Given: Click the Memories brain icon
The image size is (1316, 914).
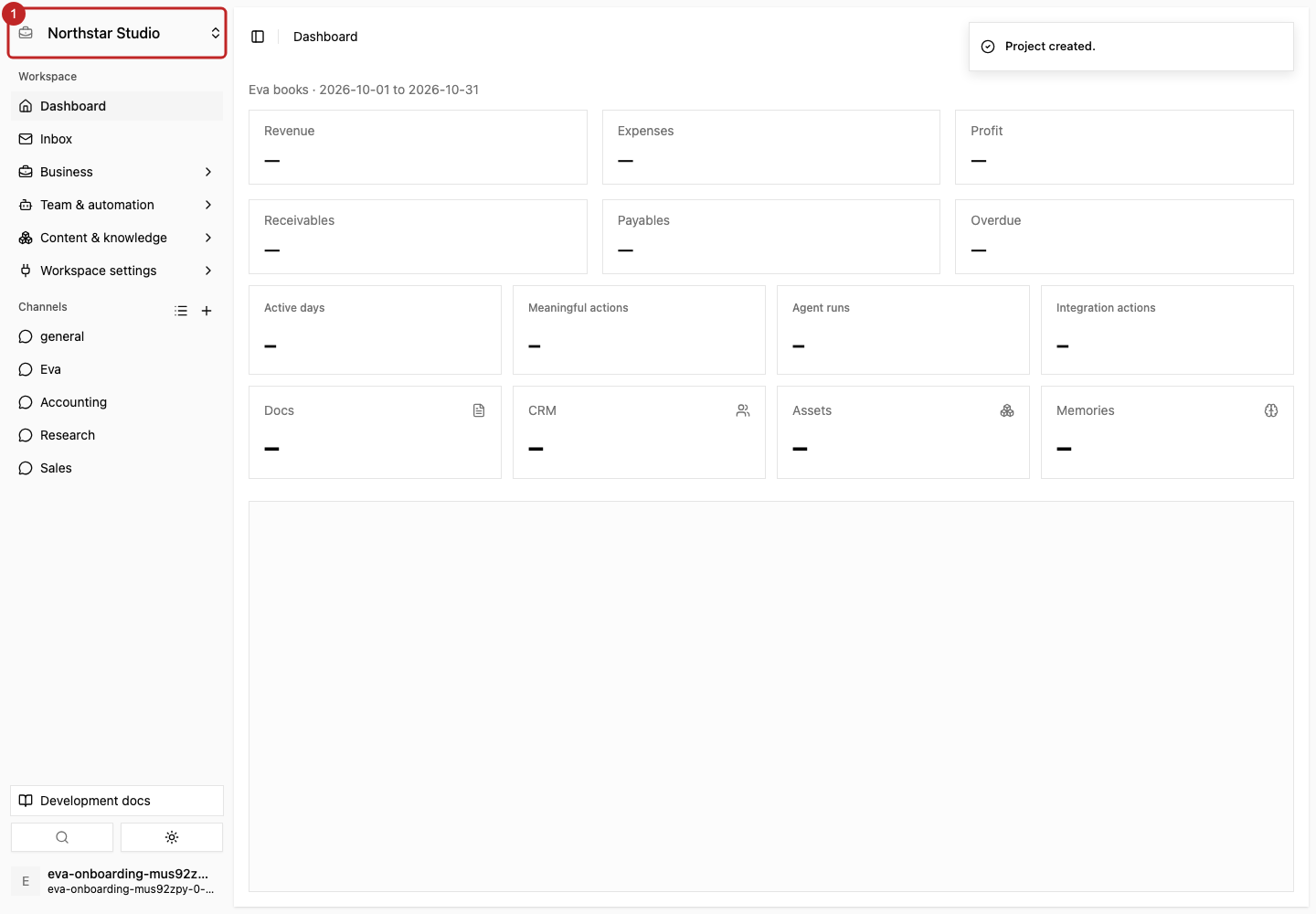Looking at the screenshot, I should (1271, 410).
